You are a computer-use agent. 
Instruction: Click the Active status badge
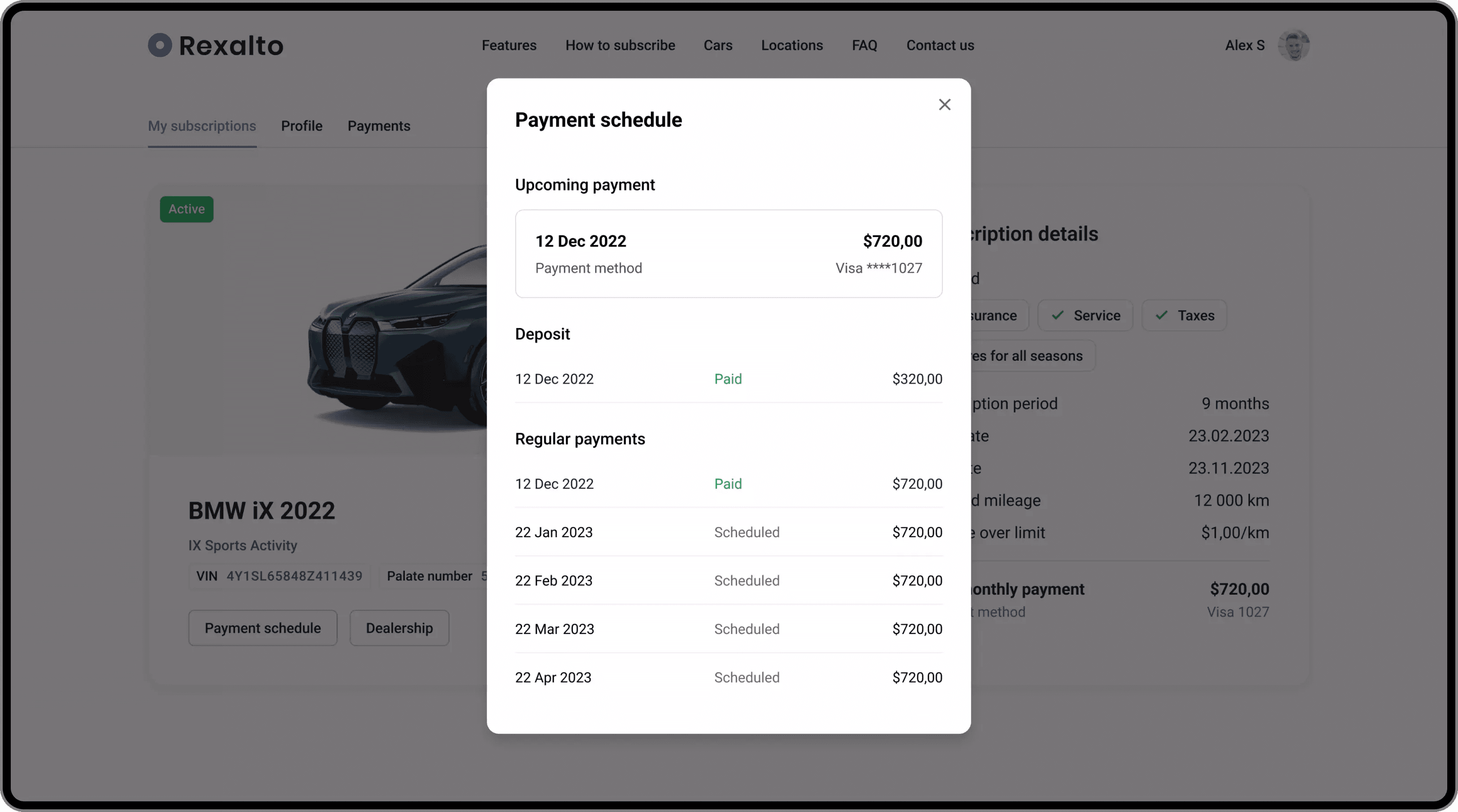point(186,209)
